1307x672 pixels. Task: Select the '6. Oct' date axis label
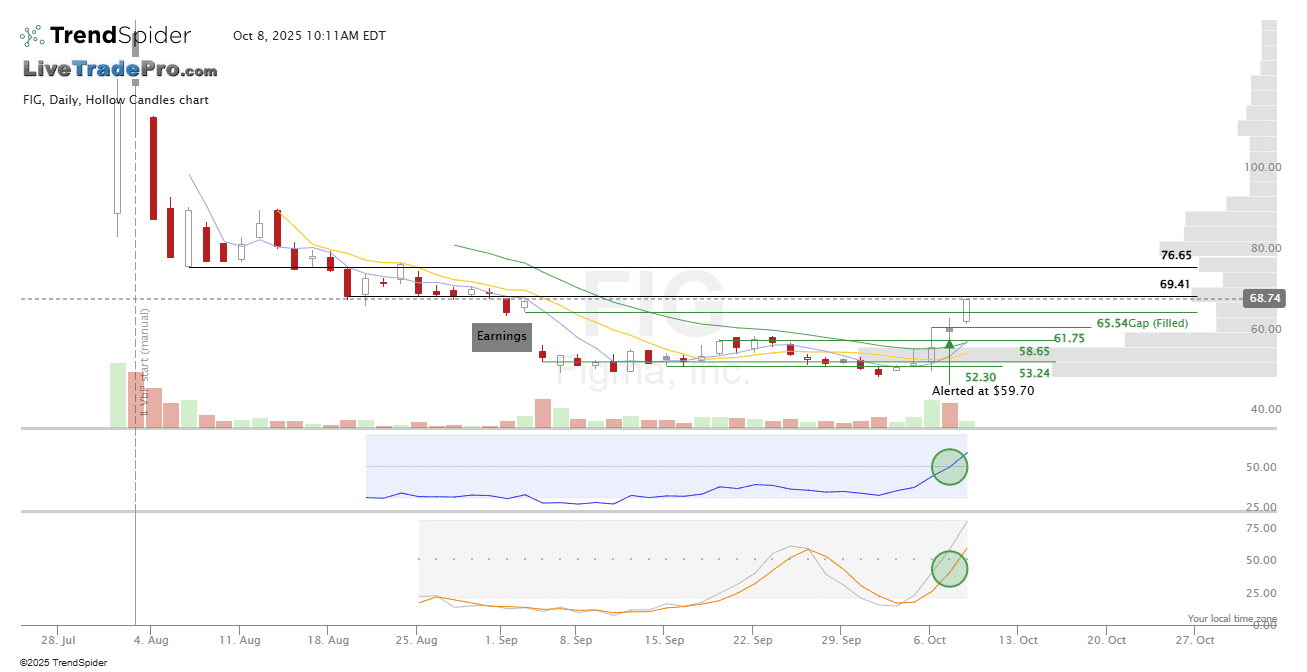[x=931, y=640]
